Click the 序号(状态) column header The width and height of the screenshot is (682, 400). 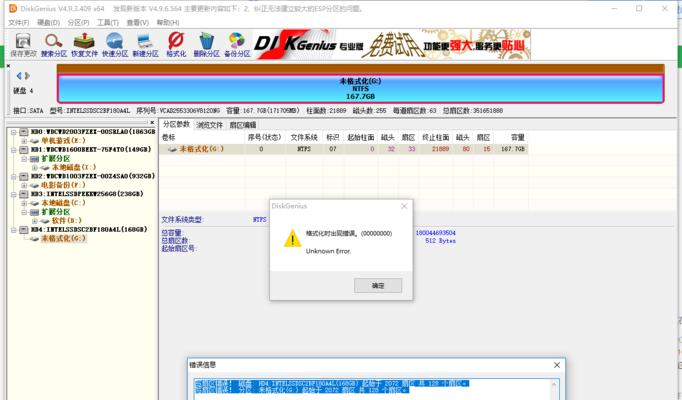tap(264, 137)
